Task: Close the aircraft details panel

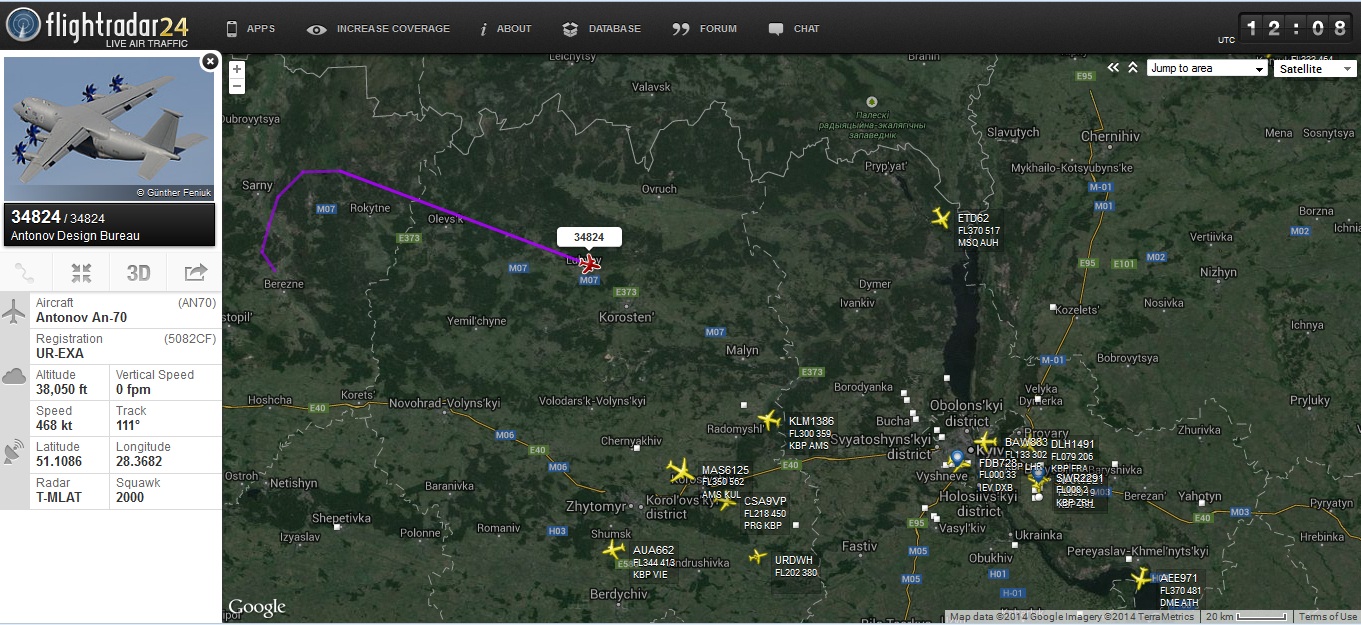Action: coord(210,61)
